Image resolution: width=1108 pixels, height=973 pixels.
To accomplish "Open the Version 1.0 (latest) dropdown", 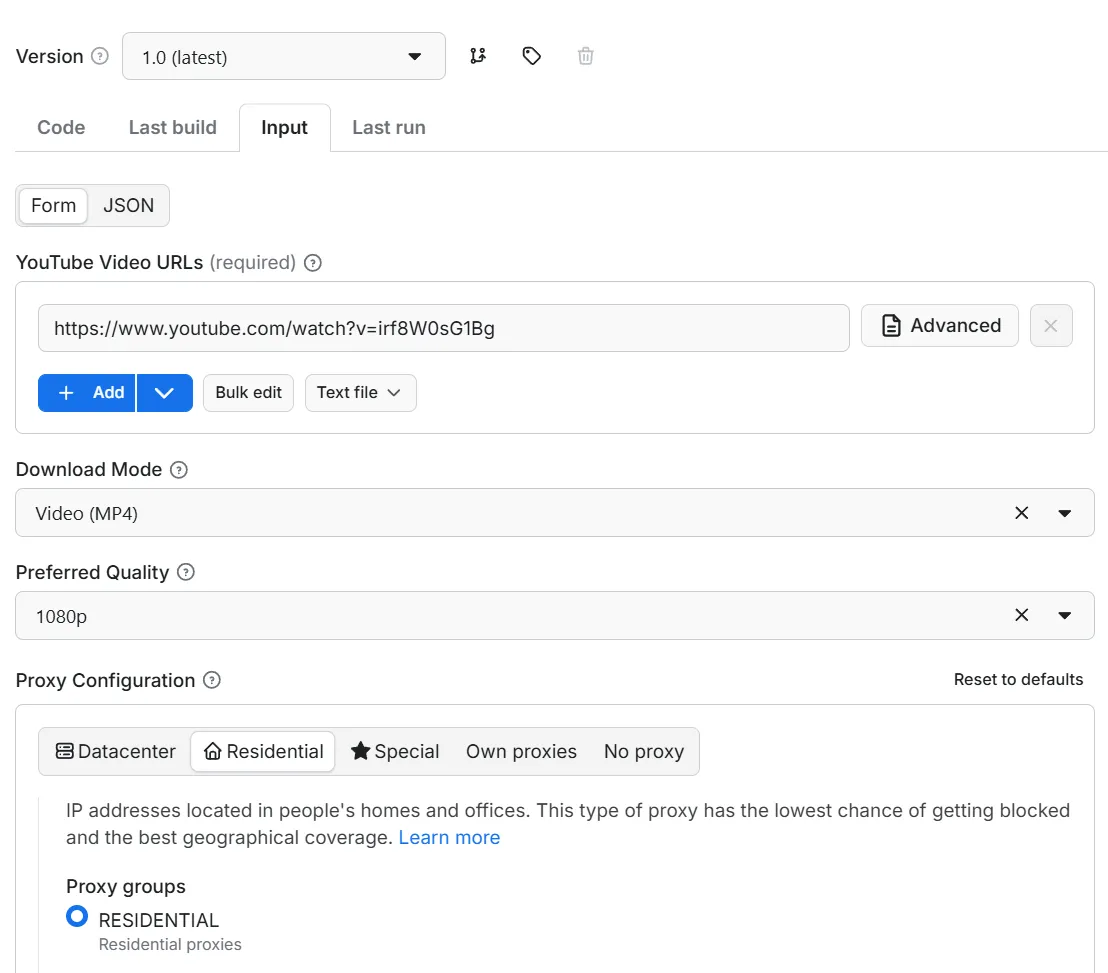I will [284, 57].
